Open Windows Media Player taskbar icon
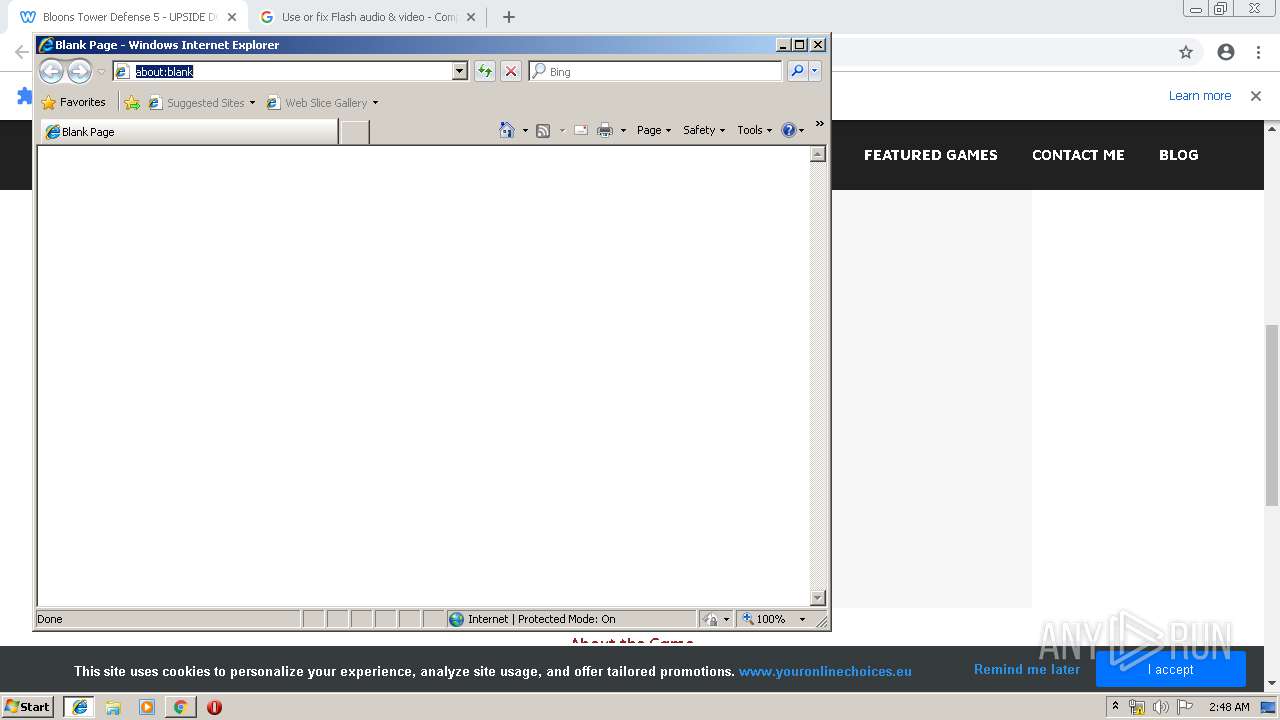 [147, 707]
